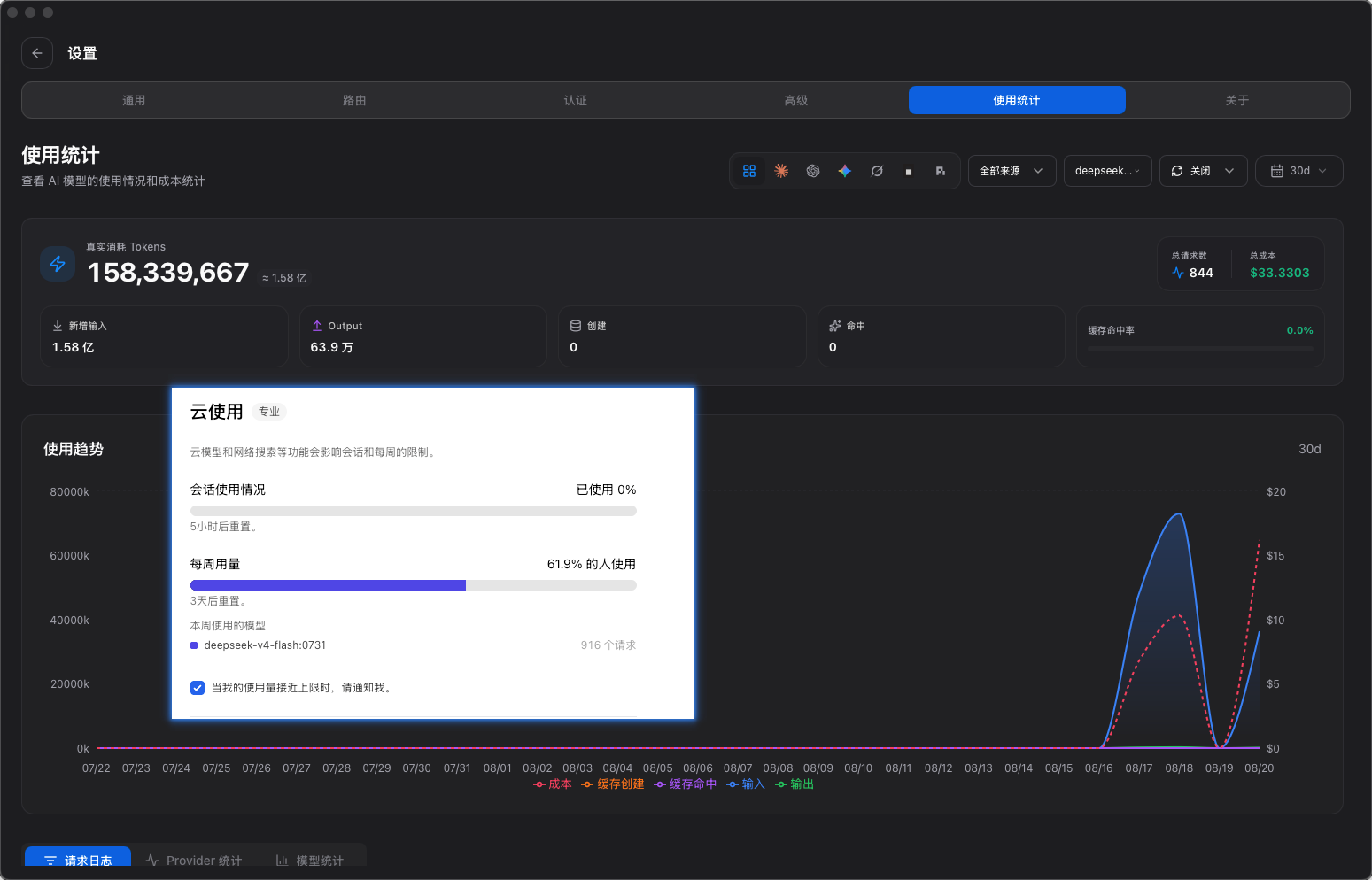
Task: Click the 使用趋势 chart heading
Action: [74, 449]
